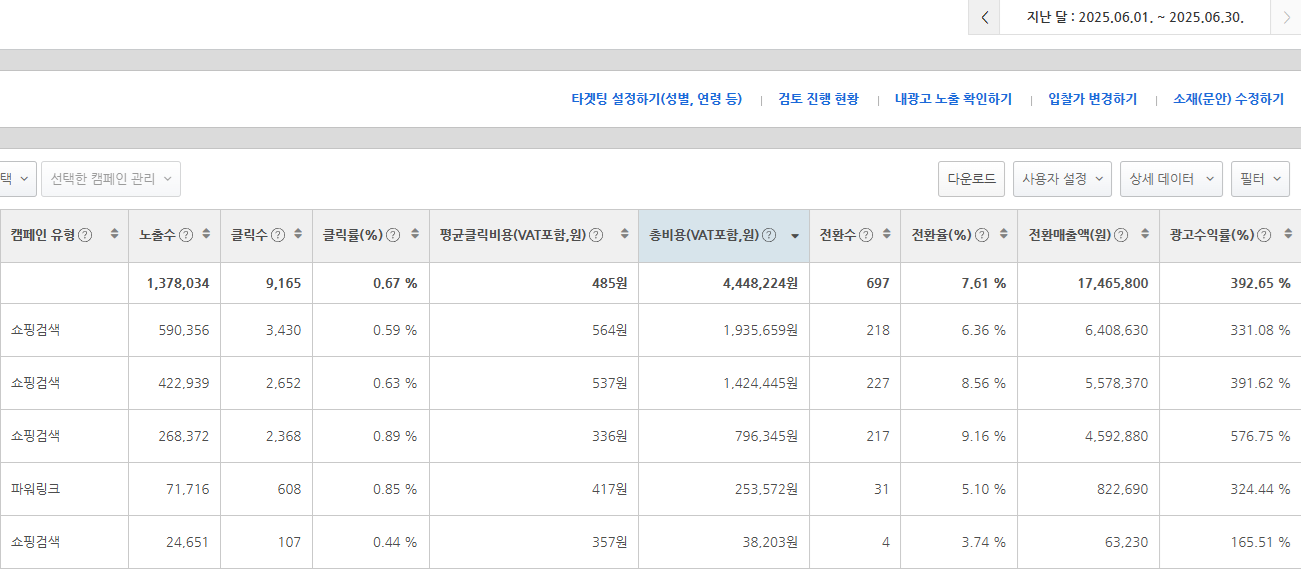1301x569 pixels.
Task: Click the 소재(문안) 수정하기 link
Action: (x=1228, y=99)
